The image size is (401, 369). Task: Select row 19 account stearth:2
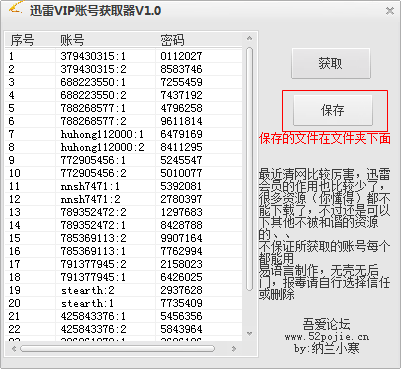88,290
